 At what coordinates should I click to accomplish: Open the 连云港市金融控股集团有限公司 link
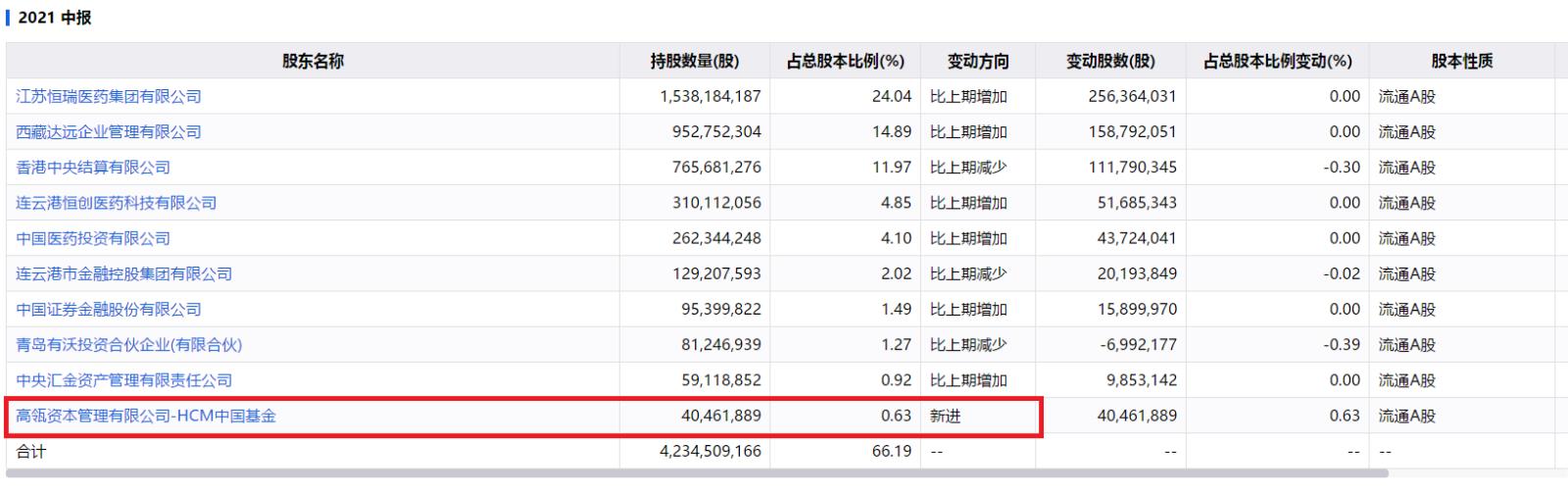pyautogui.click(x=124, y=273)
